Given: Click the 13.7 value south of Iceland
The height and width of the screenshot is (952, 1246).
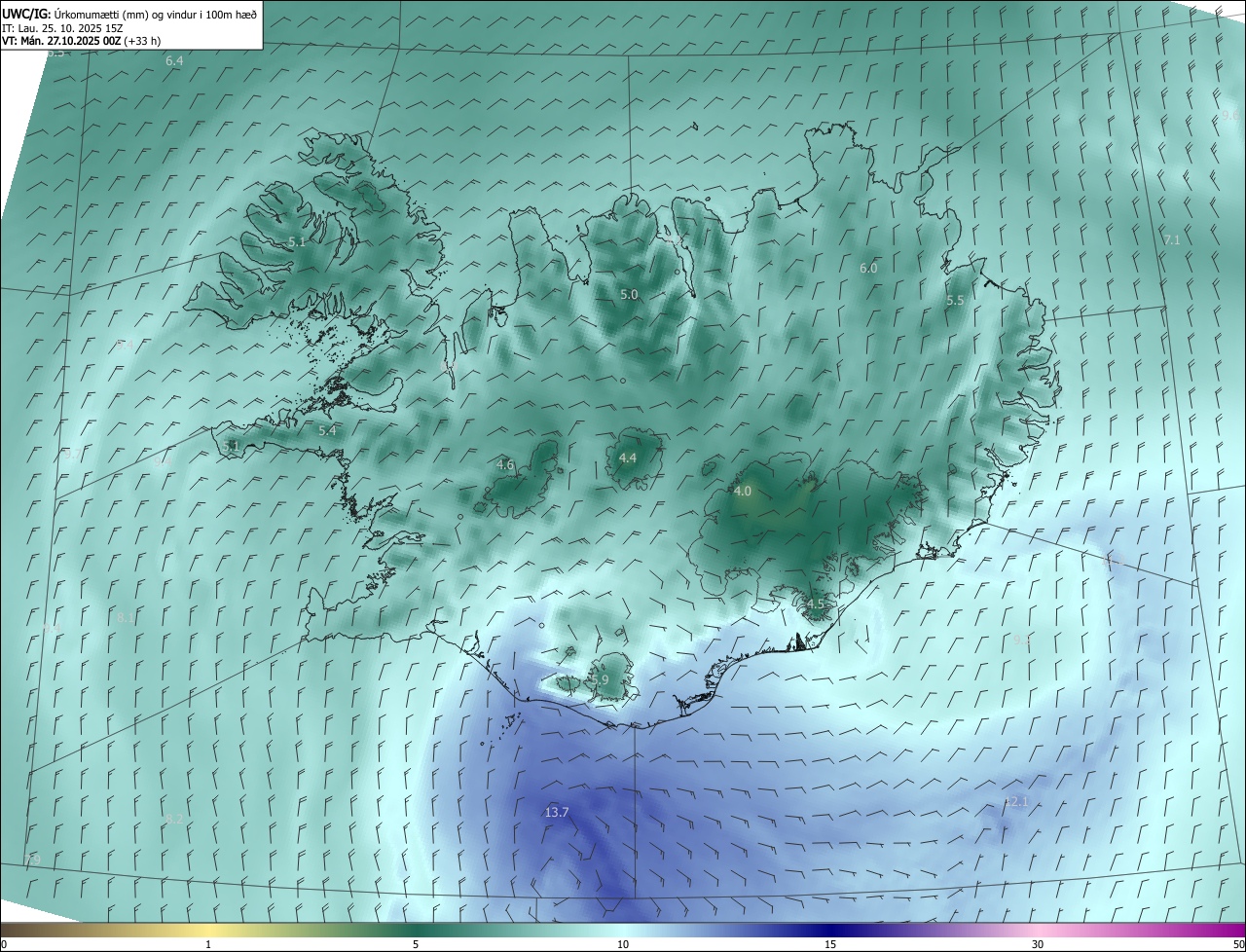Looking at the screenshot, I should coord(557,812).
